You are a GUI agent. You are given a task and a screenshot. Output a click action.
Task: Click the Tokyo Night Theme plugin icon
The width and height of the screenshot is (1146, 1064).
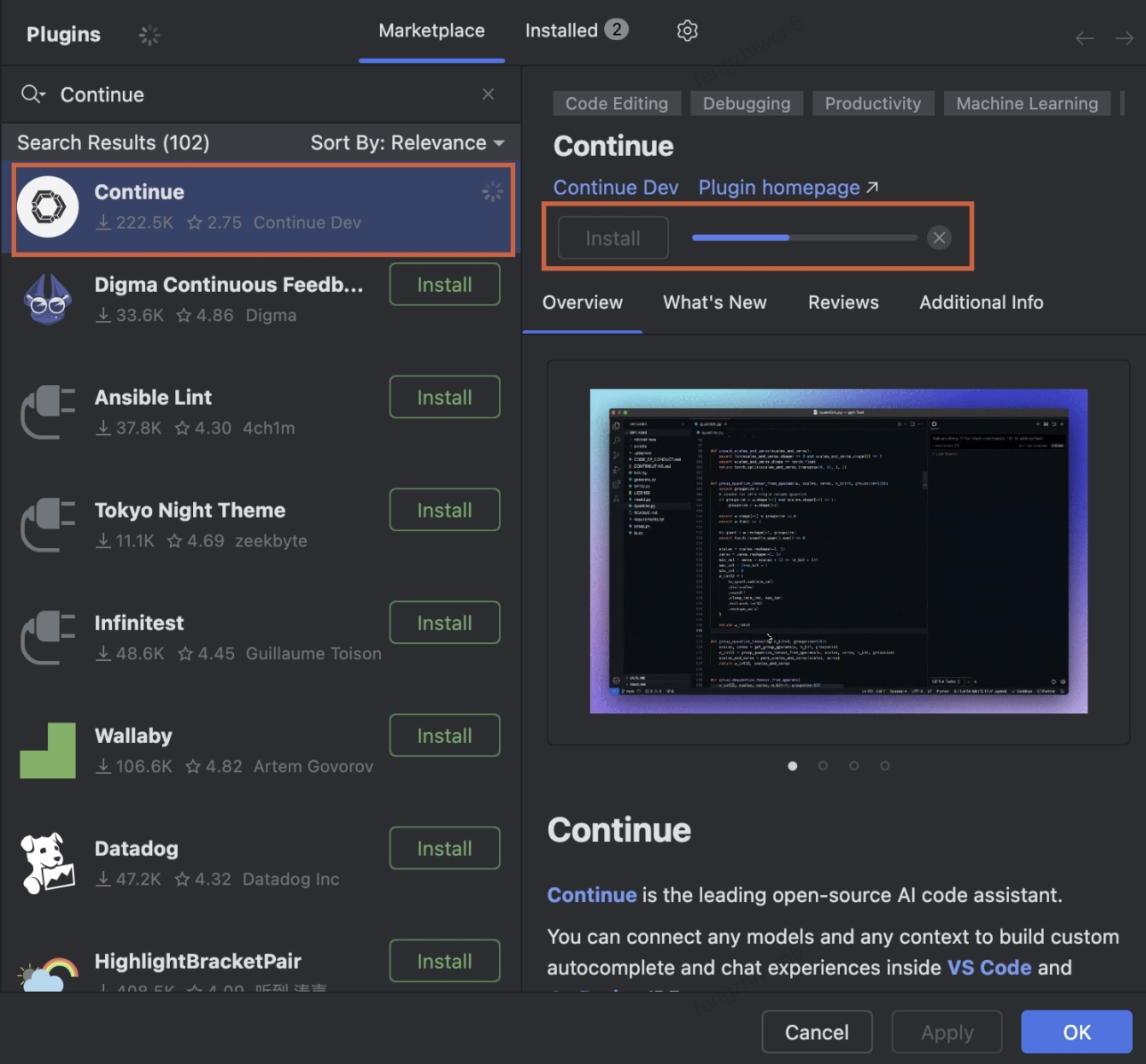tap(47, 525)
